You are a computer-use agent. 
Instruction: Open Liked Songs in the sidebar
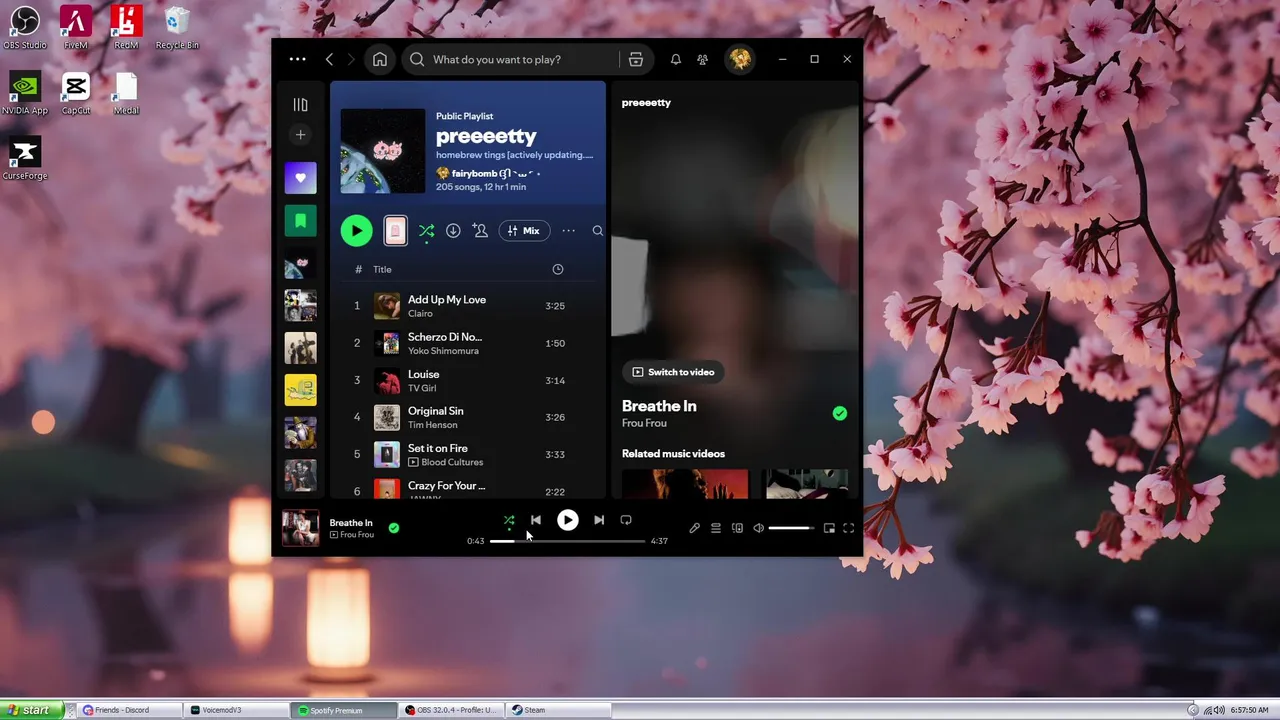(x=300, y=178)
